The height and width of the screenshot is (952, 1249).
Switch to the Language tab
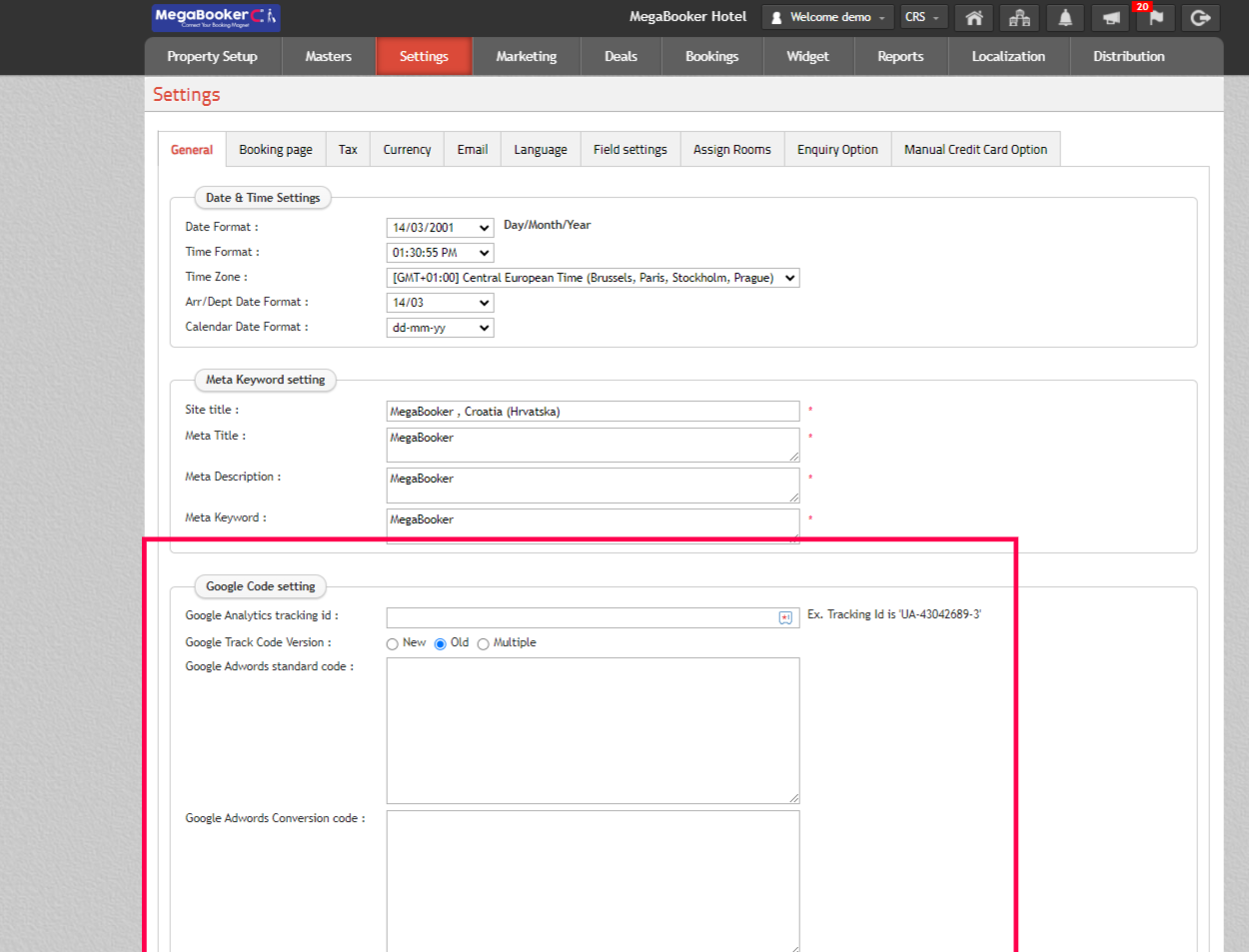click(x=541, y=150)
